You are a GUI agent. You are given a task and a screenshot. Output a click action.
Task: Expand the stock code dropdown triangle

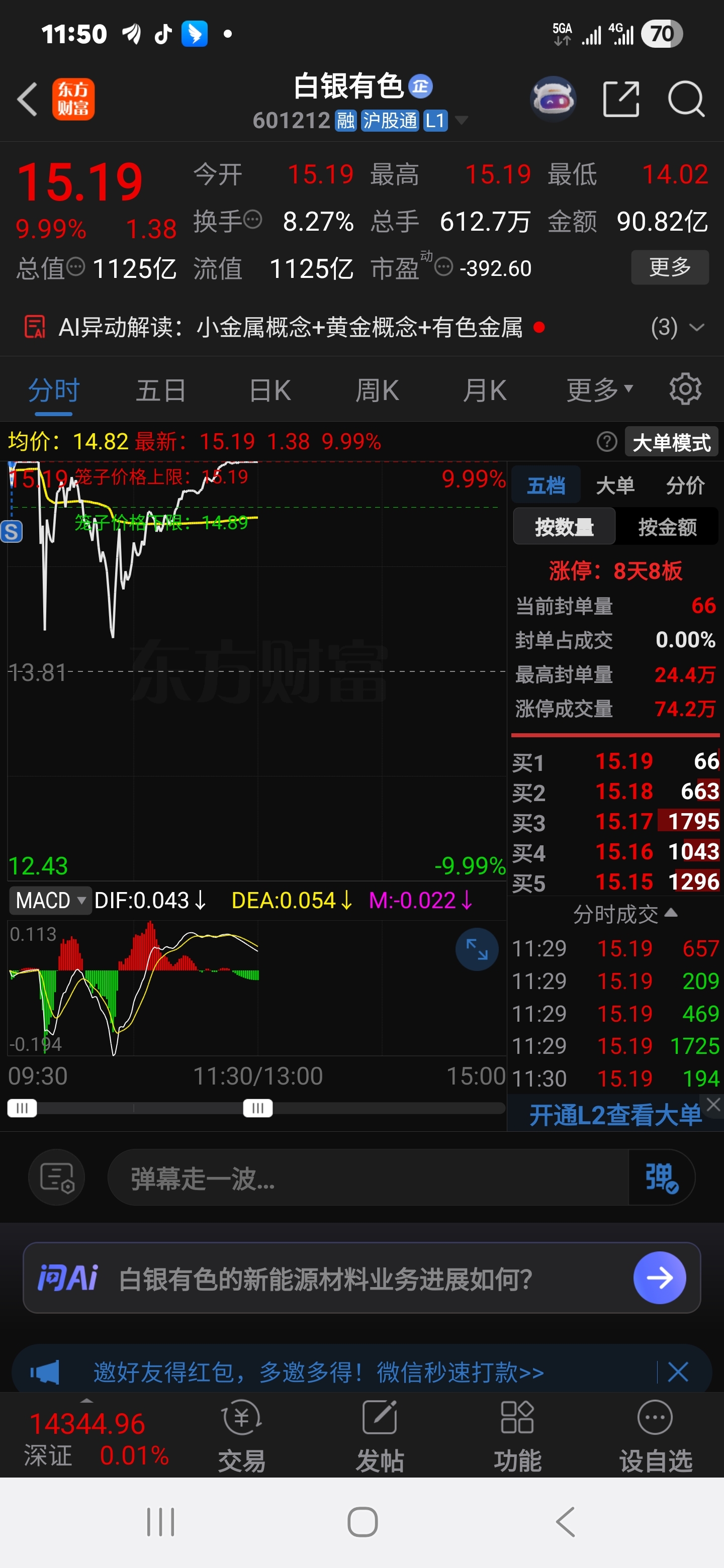tap(462, 120)
